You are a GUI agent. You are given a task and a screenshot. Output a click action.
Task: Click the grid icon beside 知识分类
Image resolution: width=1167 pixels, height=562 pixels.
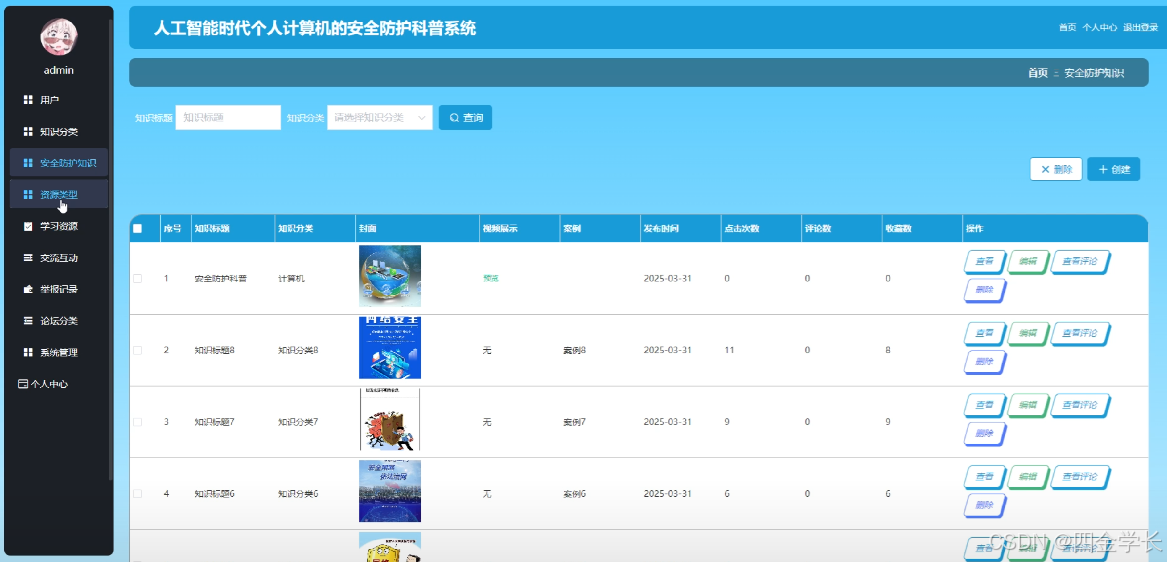point(28,132)
